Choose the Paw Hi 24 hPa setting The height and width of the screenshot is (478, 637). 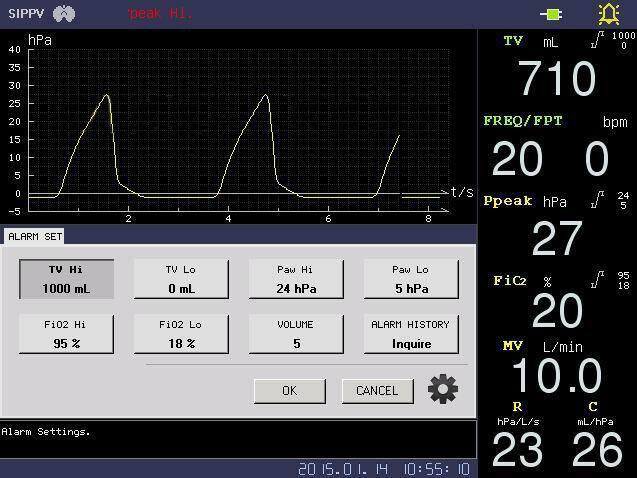tap(296, 279)
